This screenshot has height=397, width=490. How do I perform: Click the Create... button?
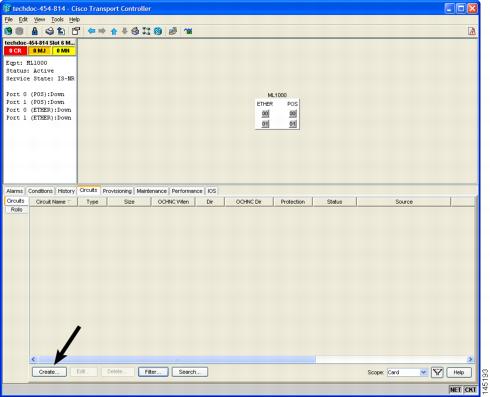[49, 372]
